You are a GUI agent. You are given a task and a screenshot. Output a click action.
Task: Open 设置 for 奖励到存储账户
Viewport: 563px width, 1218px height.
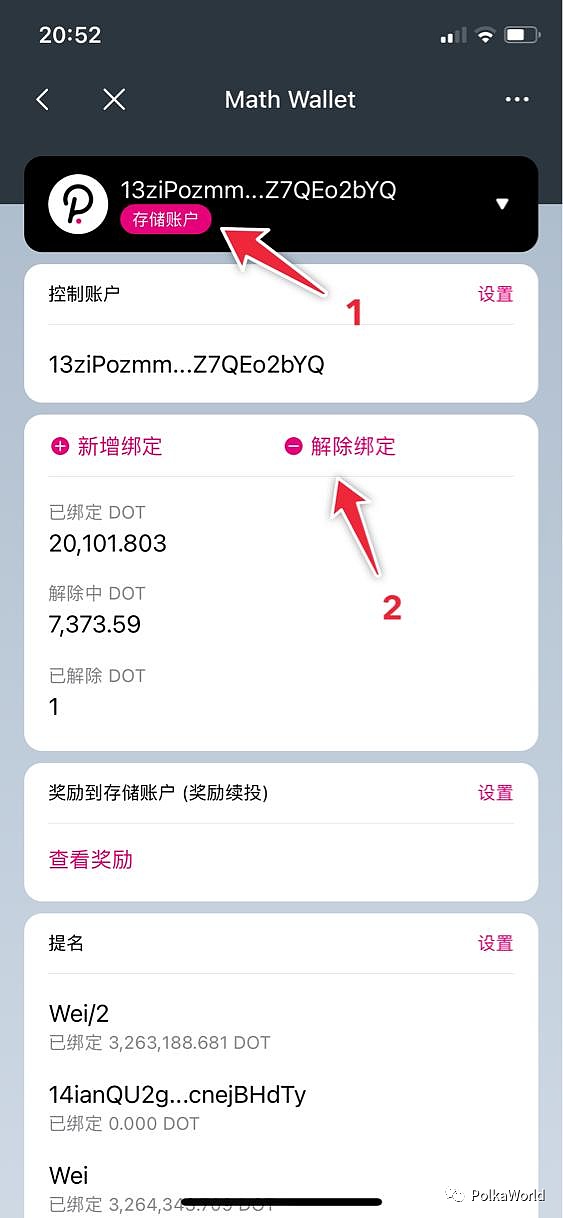point(495,793)
